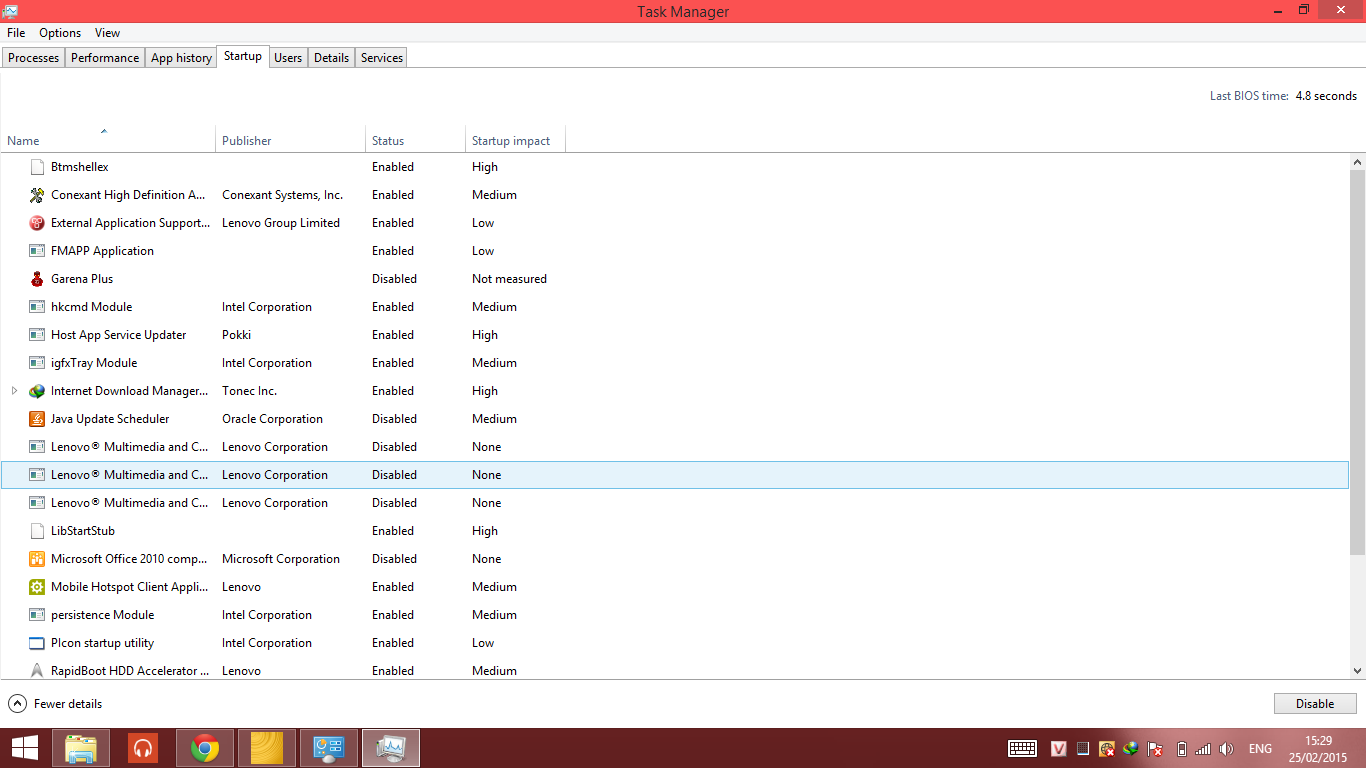
Task: Collapse view with Fewer details
Action: pos(55,704)
